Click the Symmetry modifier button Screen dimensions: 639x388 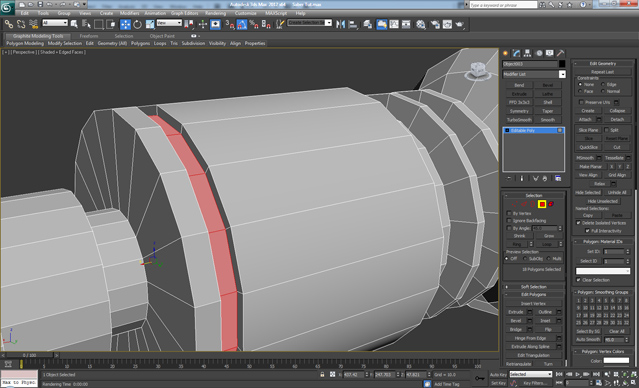coord(519,111)
